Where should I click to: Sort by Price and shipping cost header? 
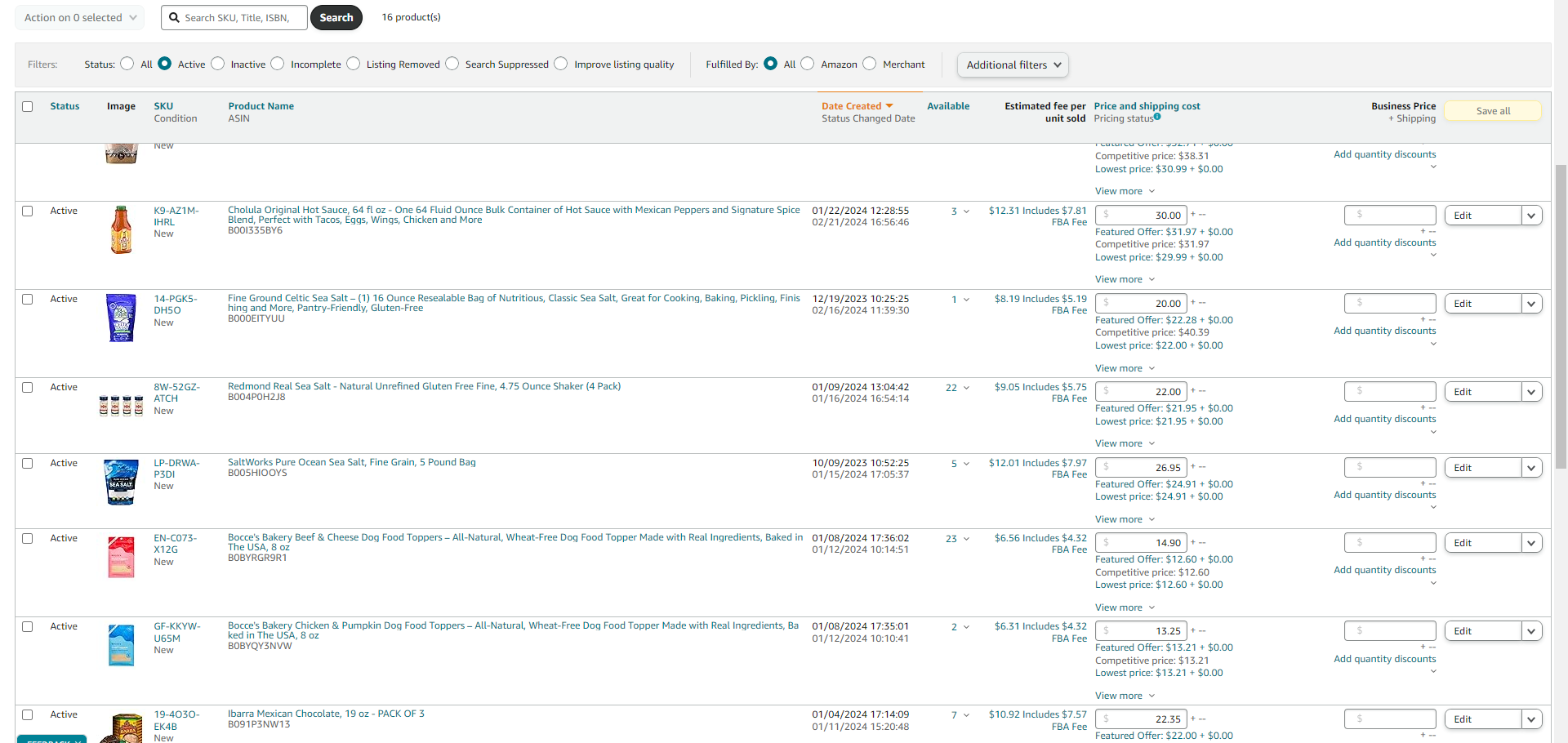[1147, 106]
